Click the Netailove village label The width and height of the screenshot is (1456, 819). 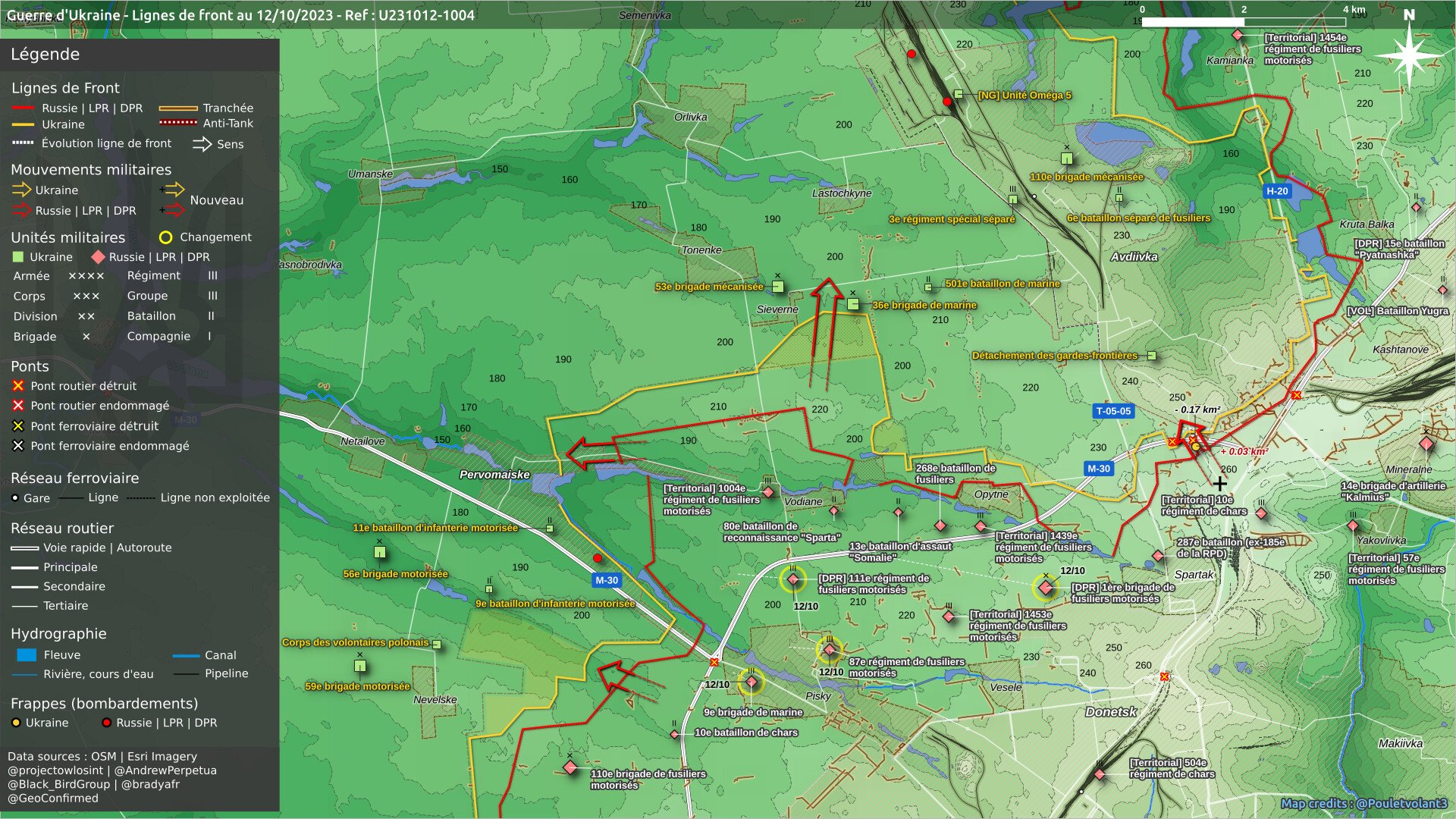coord(362,441)
